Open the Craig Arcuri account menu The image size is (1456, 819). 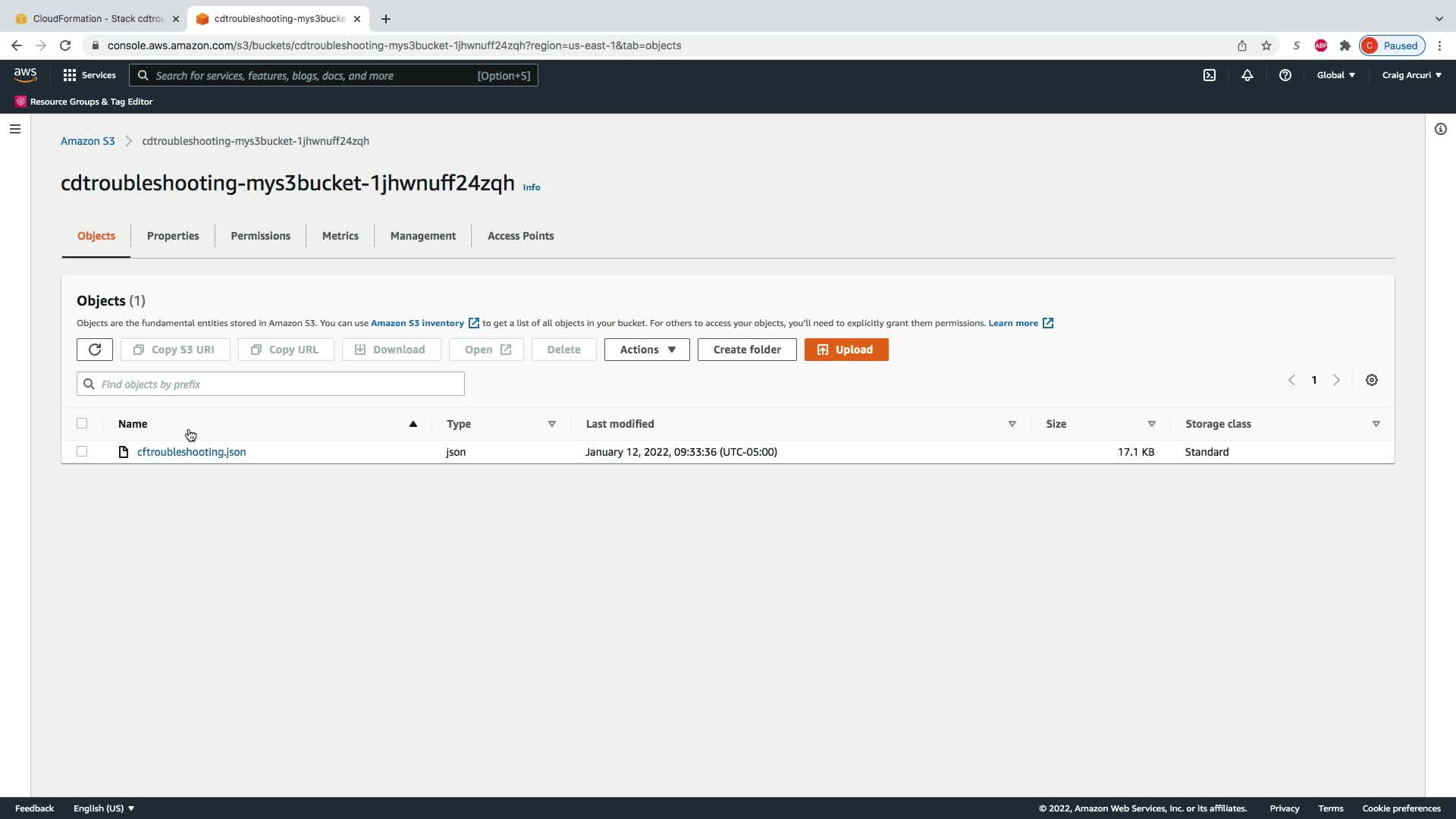tap(1411, 75)
